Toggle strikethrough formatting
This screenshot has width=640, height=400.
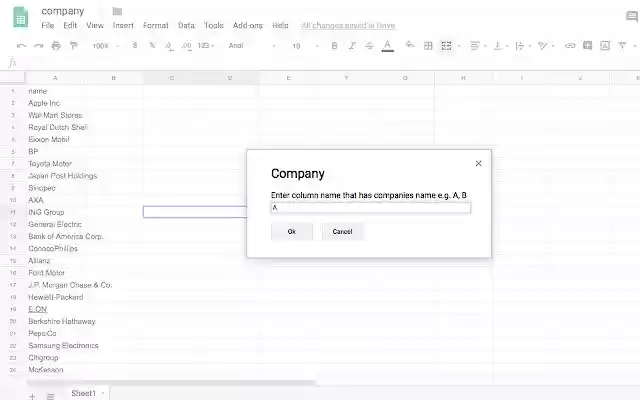[x=369, y=46]
